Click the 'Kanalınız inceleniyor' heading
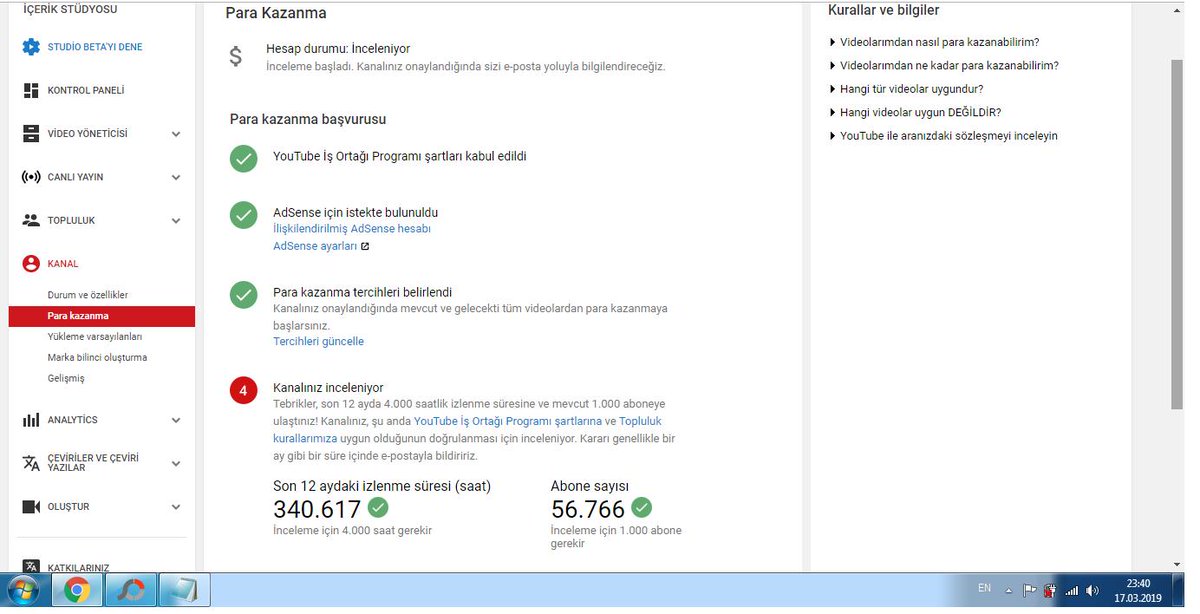Screen dimensions: 1200x614 328,388
